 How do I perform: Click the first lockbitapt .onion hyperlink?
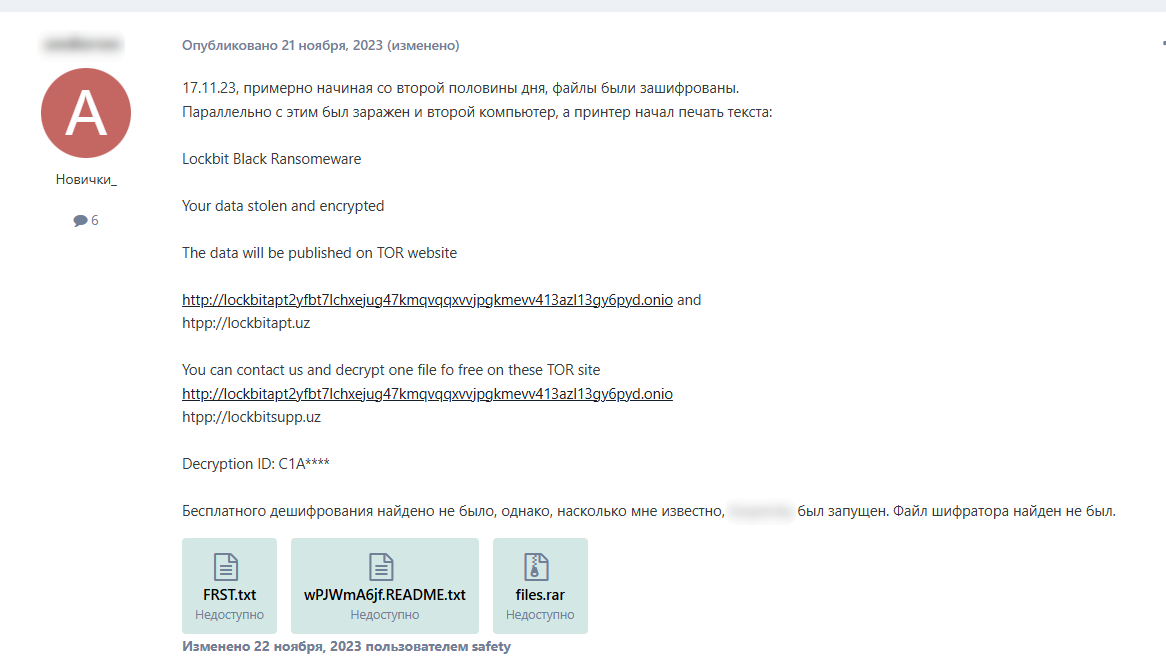pos(427,300)
